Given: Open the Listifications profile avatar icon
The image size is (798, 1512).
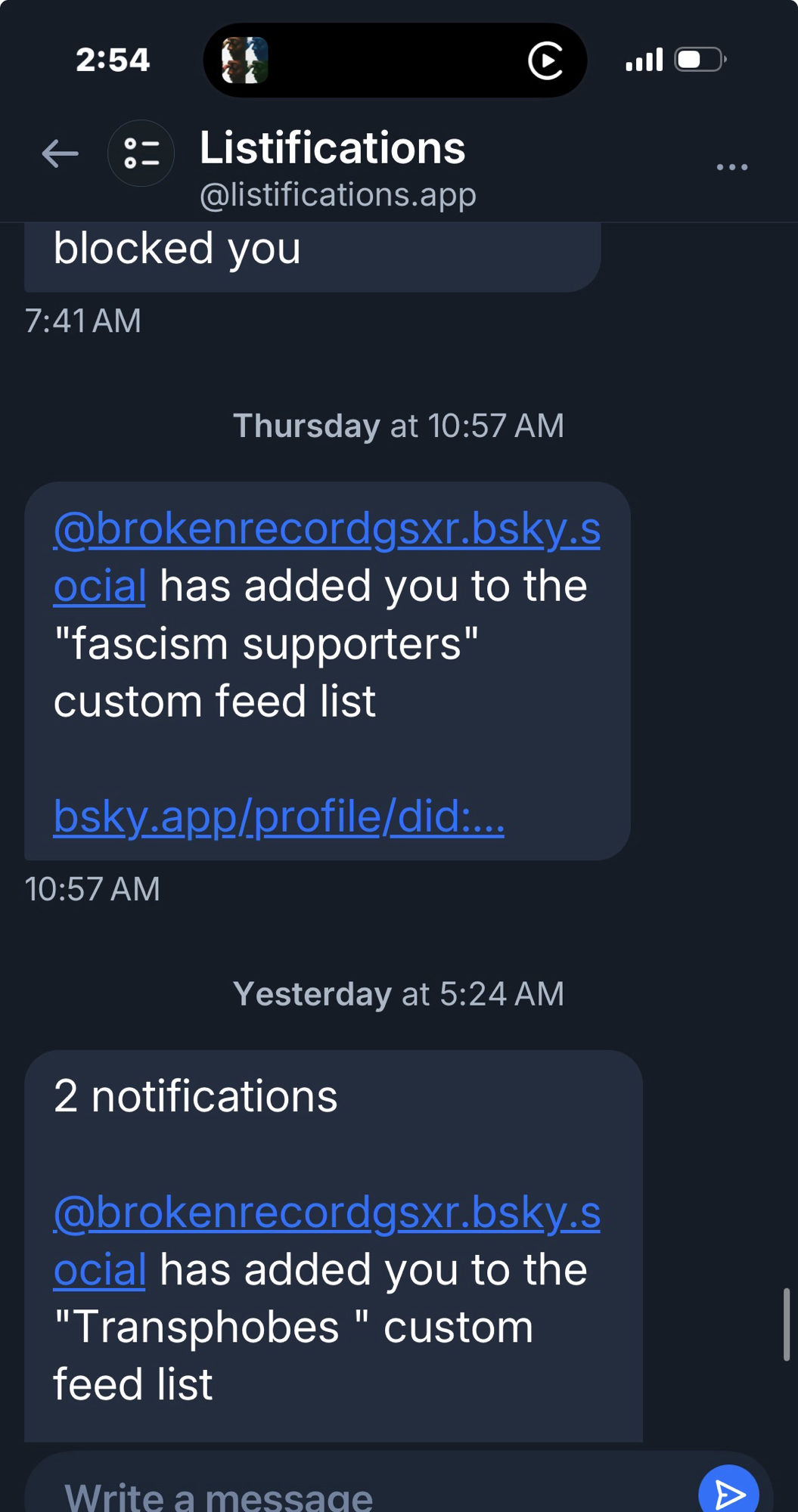Looking at the screenshot, I should pyautogui.click(x=141, y=153).
